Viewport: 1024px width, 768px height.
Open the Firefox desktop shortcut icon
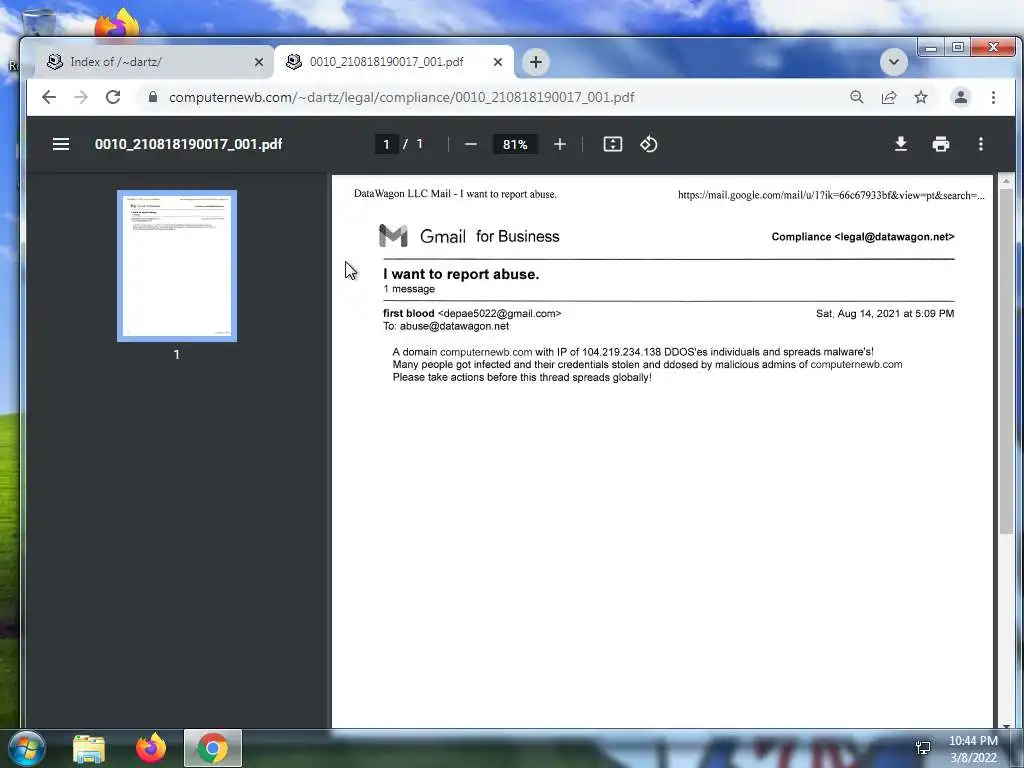(117, 24)
